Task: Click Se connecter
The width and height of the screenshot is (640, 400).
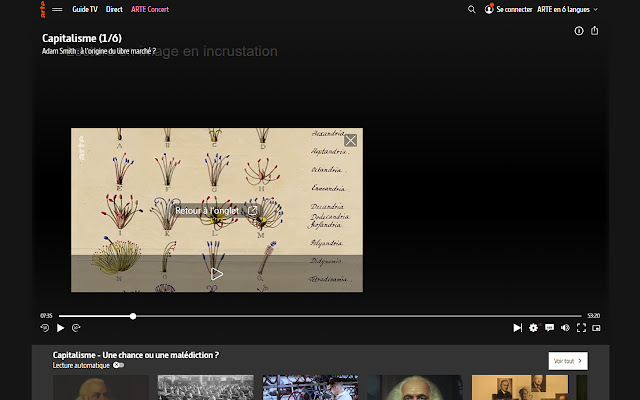Action: [x=514, y=9]
